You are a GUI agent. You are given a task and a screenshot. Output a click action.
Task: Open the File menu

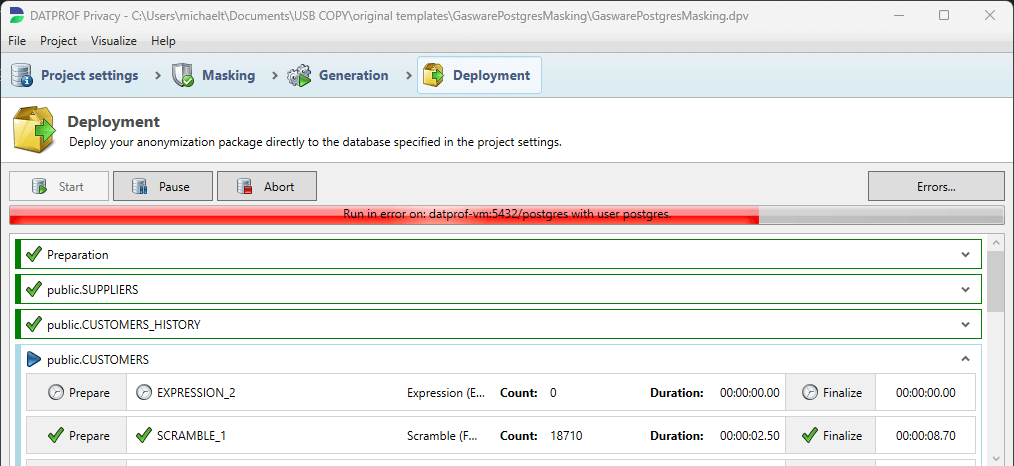pos(18,41)
